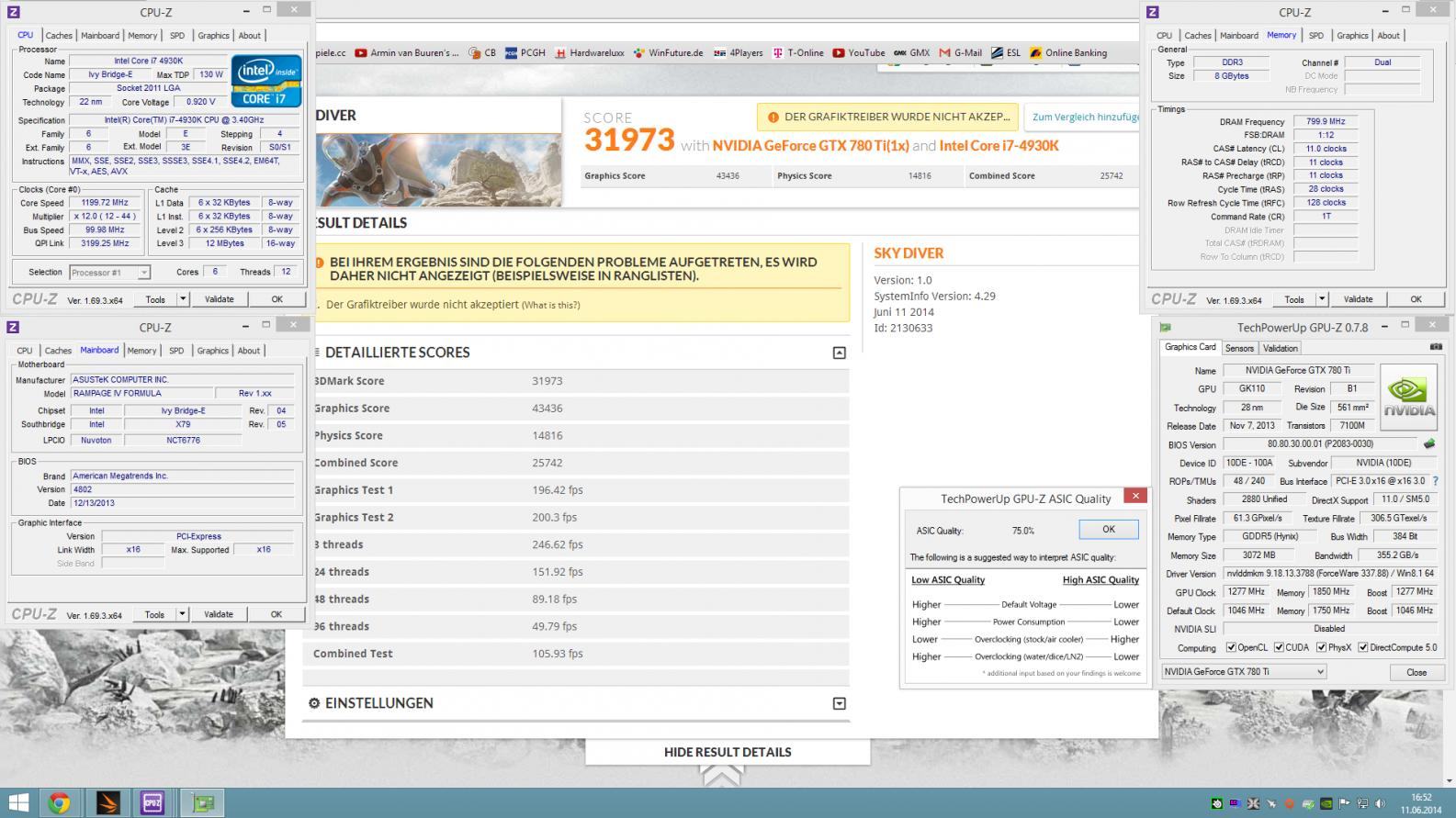Open About tab in CPU-Z CPU window
The height and width of the screenshot is (818, 1456).
tap(250, 36)
